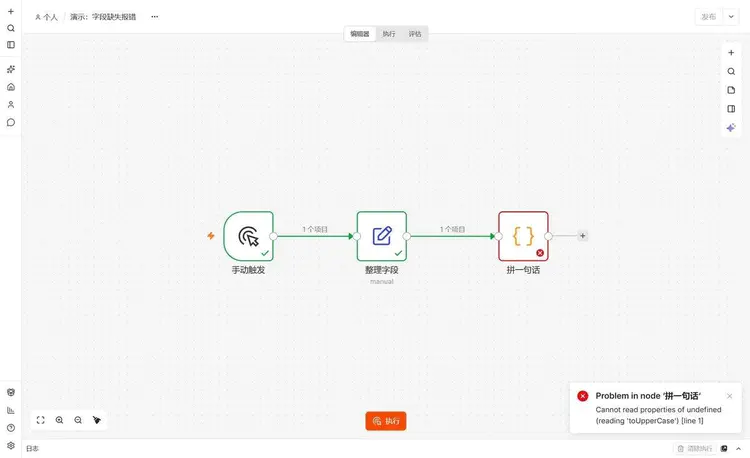The height and width of the screenshot is (458, 750).
Task: Click the 日志 logs label
Action: click(33, 448)
